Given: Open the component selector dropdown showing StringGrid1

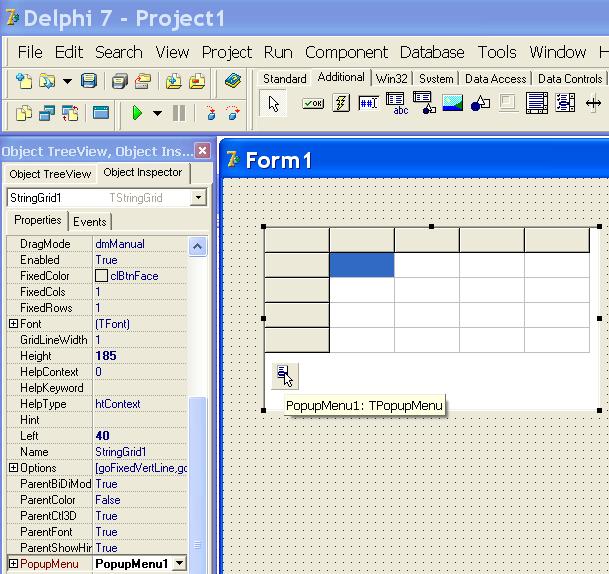Looking at the screenshot, I should (198, 197).
